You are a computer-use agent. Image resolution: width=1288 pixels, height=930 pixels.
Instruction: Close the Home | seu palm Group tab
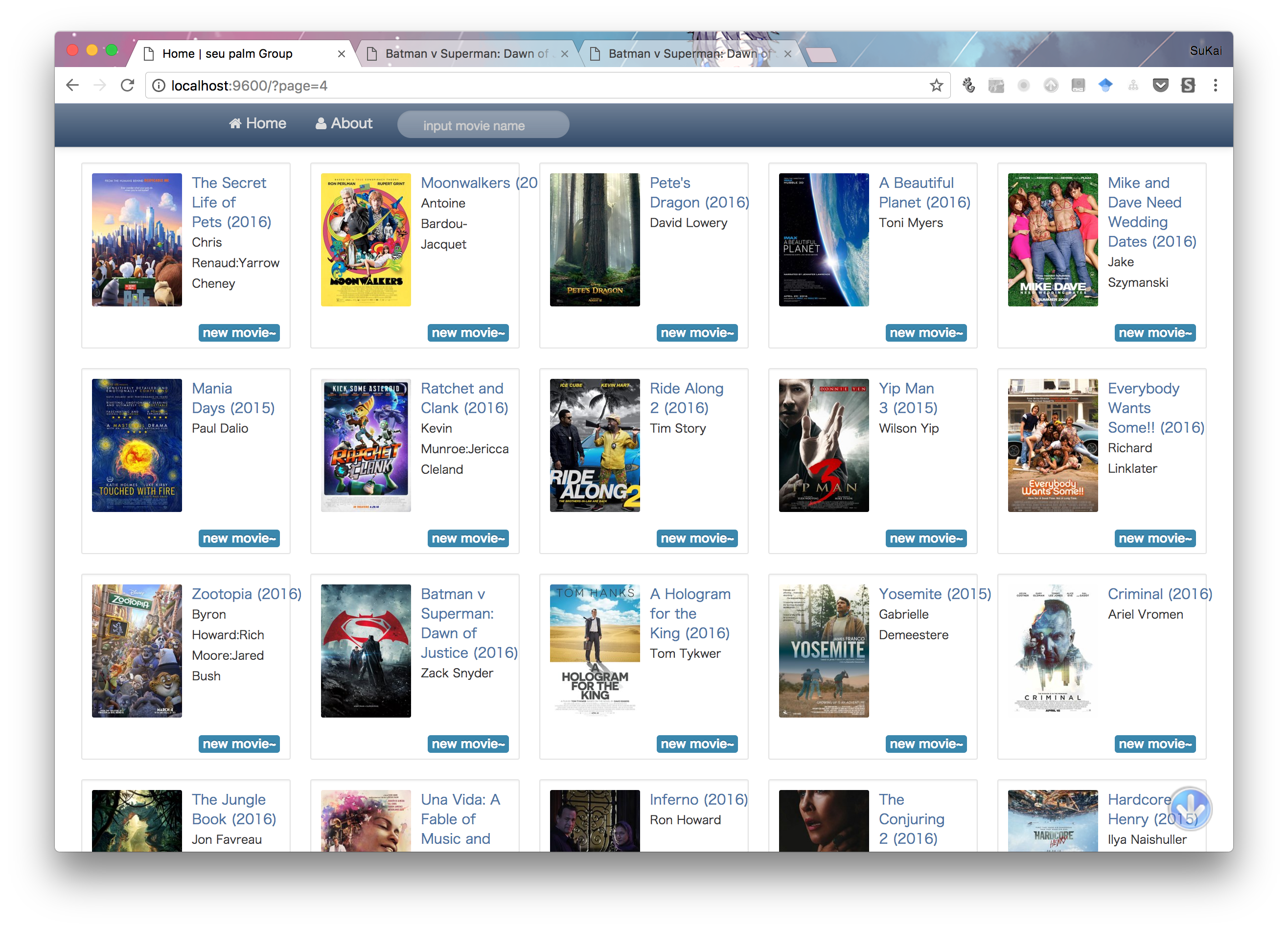tap(341, 54)
